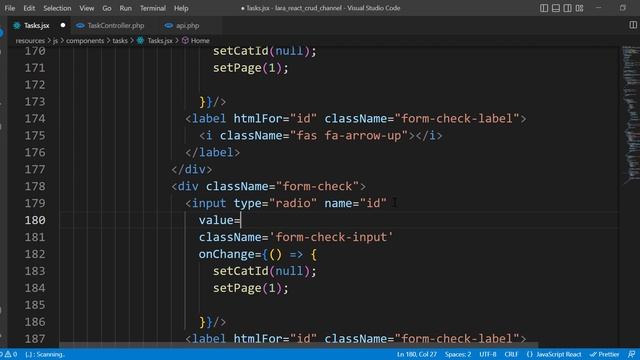The height and width of the screenshot is (360, 640).
Task: Open the notifications bell in status bar
Action: pyautogui.click(x=632, y=354)
